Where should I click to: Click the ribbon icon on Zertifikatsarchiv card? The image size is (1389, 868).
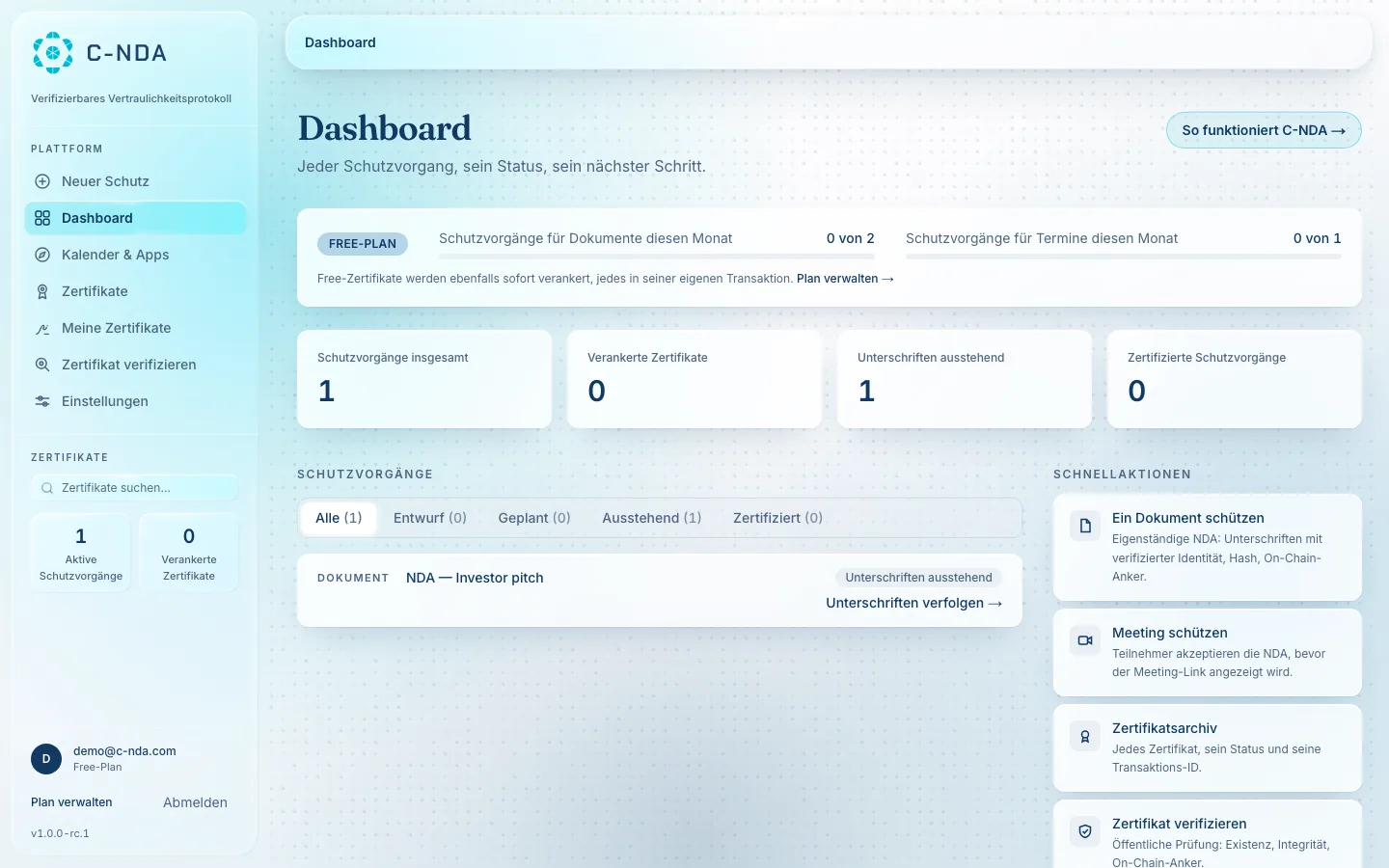pyautogui.click(x=1085, y=736)
